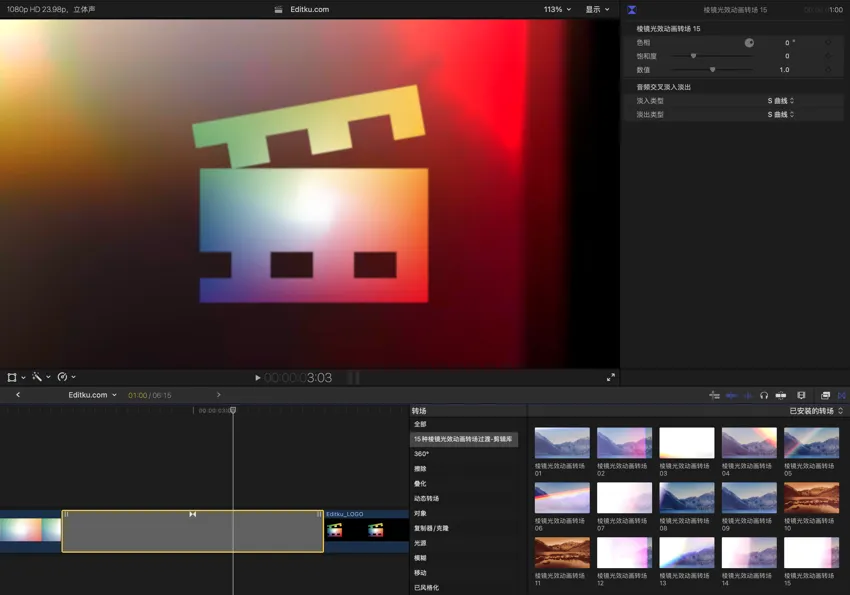Toggle the skimming button in timeline toolbar
The image size is (850, 595).
pyautogui.click(x=731, y=395)
